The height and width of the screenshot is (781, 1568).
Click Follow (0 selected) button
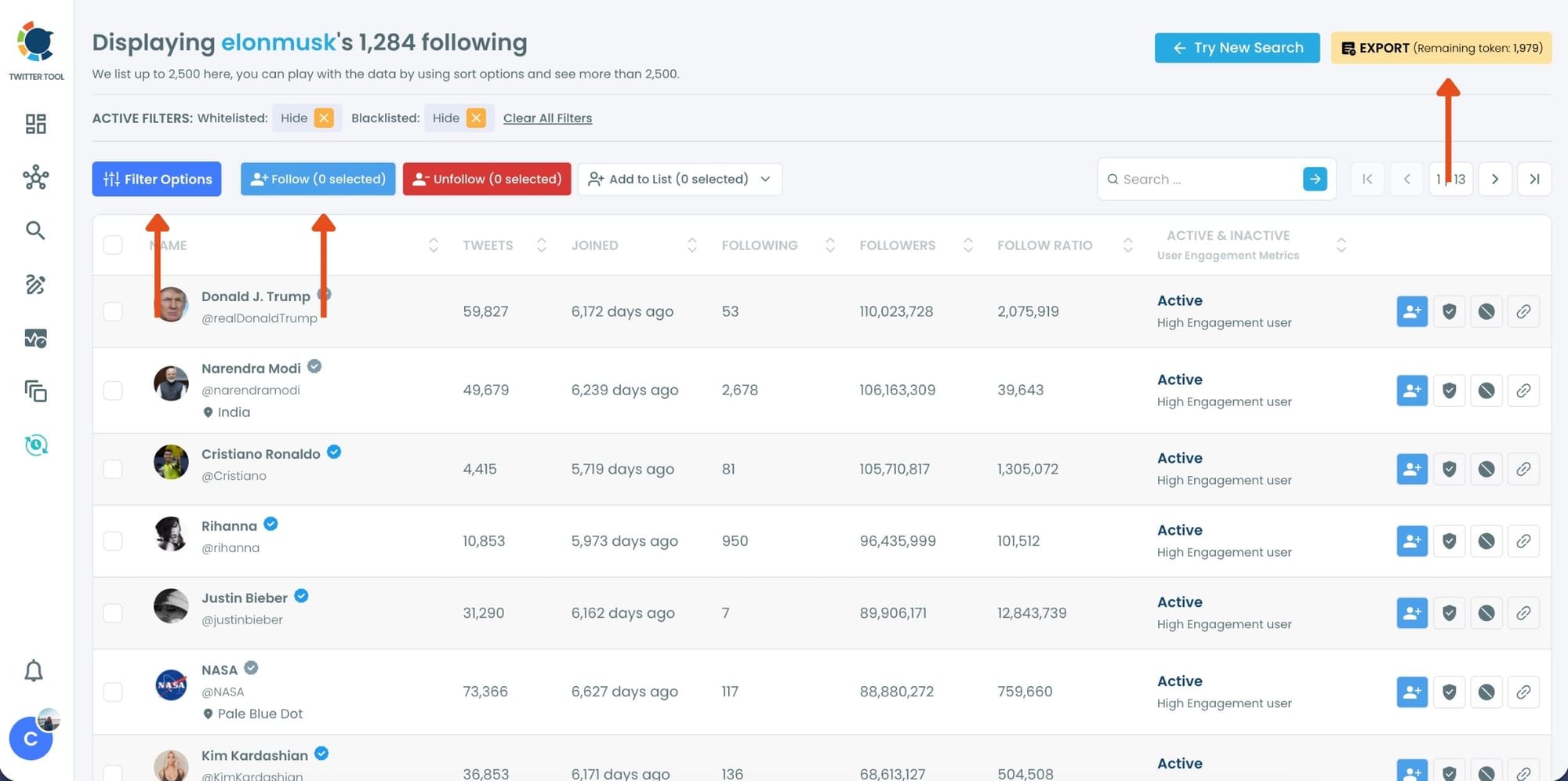pyautogui.click(x=318, y=179)
